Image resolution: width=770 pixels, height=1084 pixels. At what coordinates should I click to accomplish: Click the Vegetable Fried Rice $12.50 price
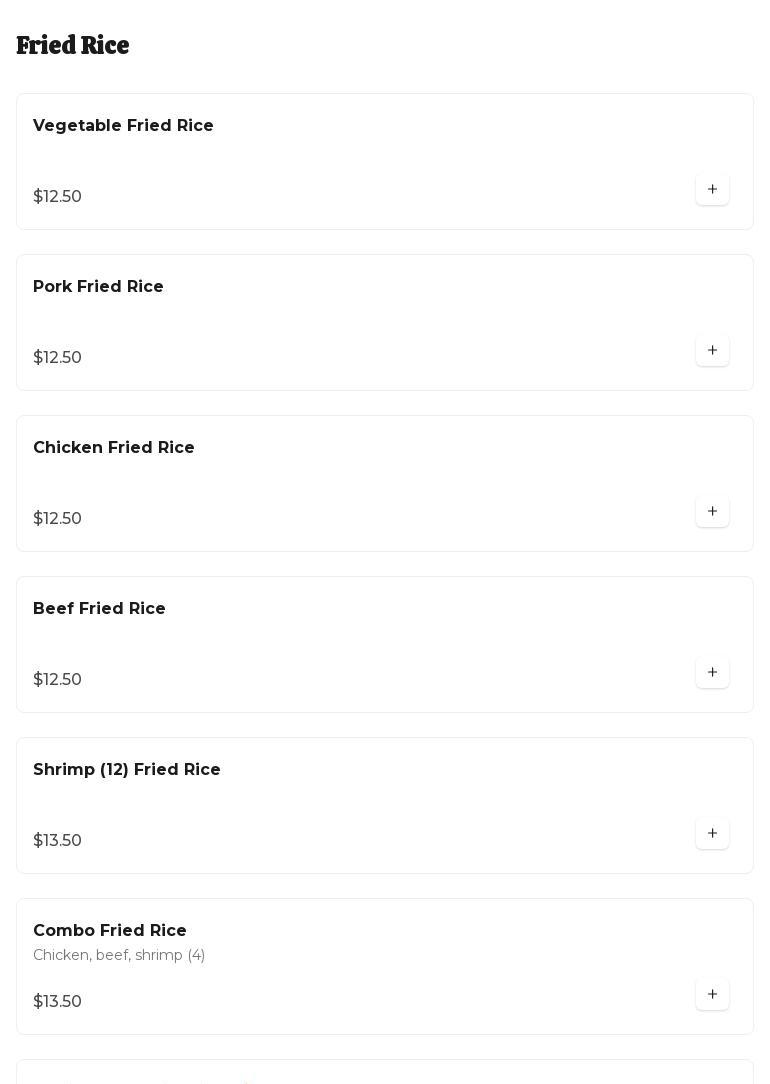[x=58, y=197]
